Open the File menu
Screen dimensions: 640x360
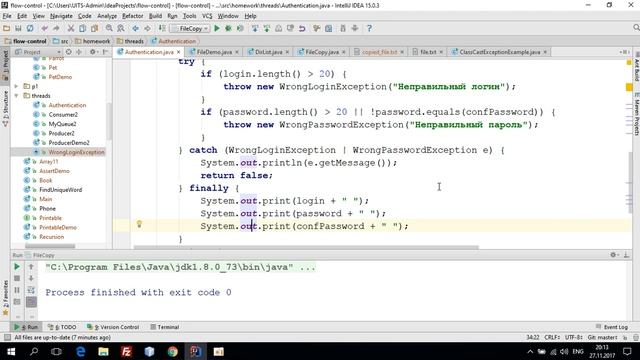pos(7,16)
